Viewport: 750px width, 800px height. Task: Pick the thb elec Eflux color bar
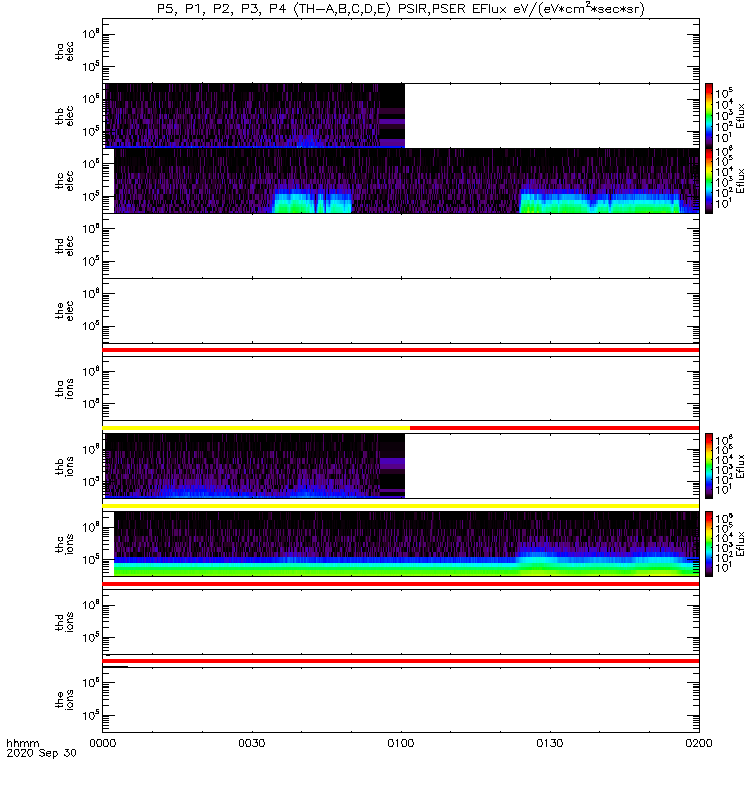click(x=709, y=116)
